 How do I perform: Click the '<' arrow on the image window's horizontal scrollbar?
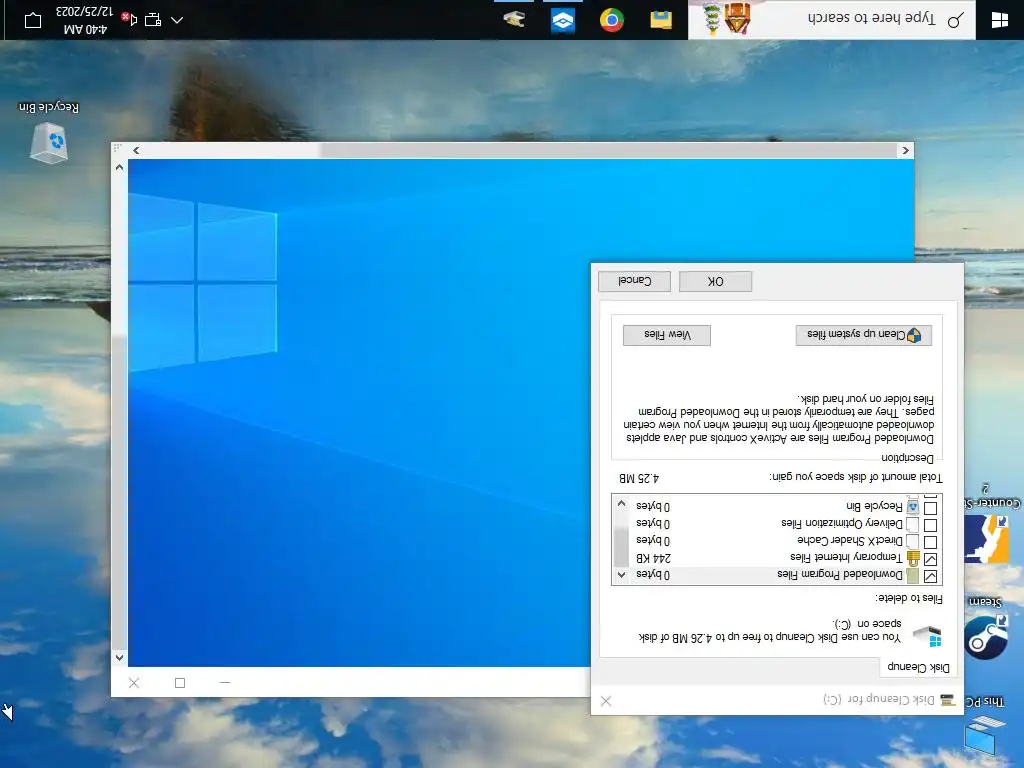point(136,150)
